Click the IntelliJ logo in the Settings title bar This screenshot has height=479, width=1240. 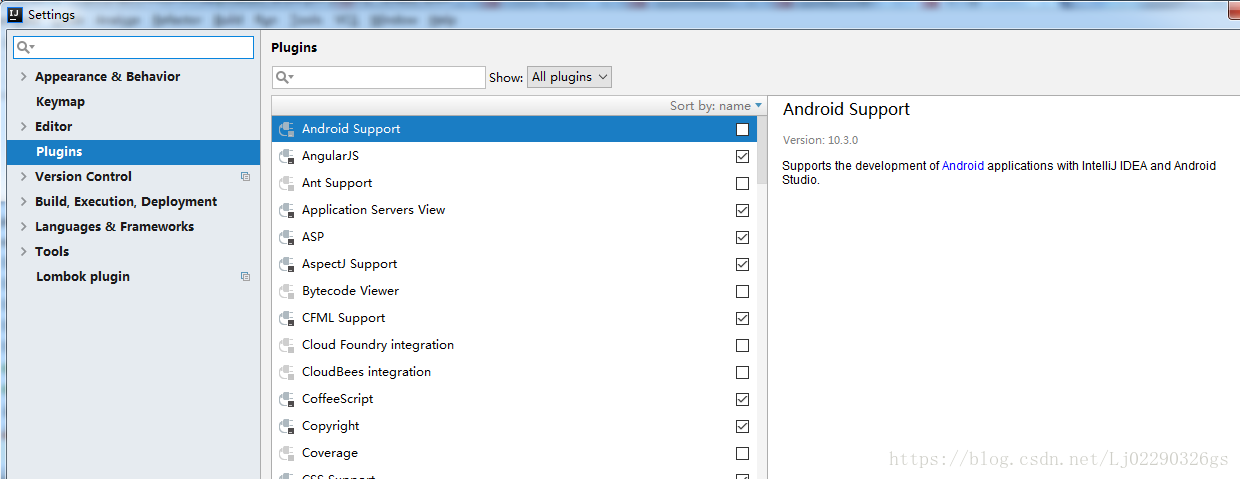15,15
